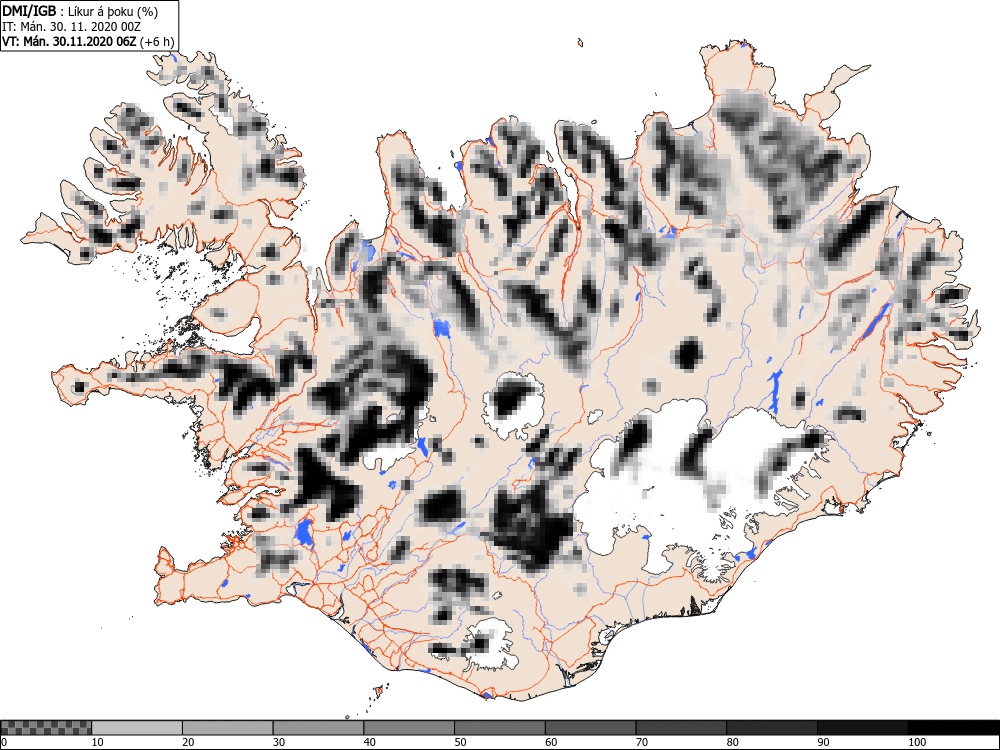
Task: Click the legend label '50'
Action: [460, 742]
